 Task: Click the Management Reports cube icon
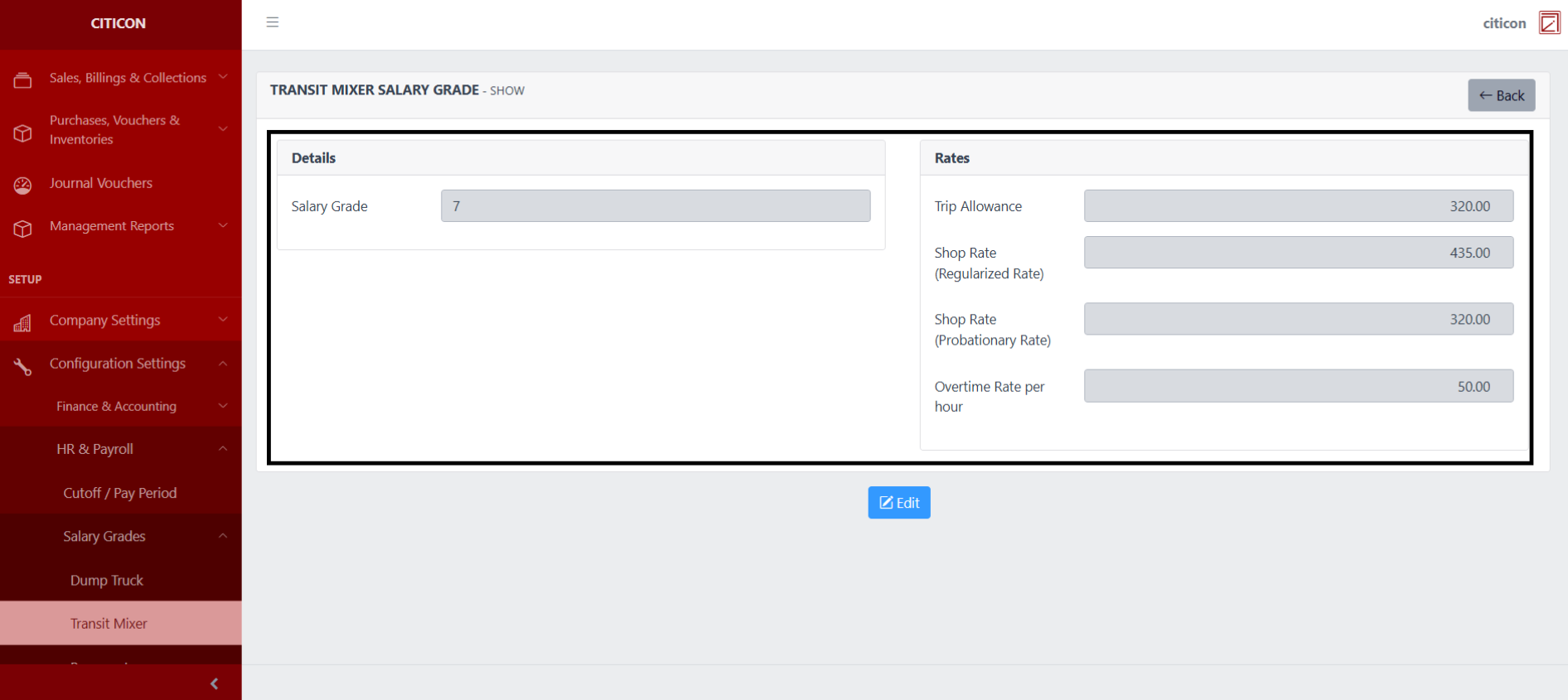click(23, 228)
